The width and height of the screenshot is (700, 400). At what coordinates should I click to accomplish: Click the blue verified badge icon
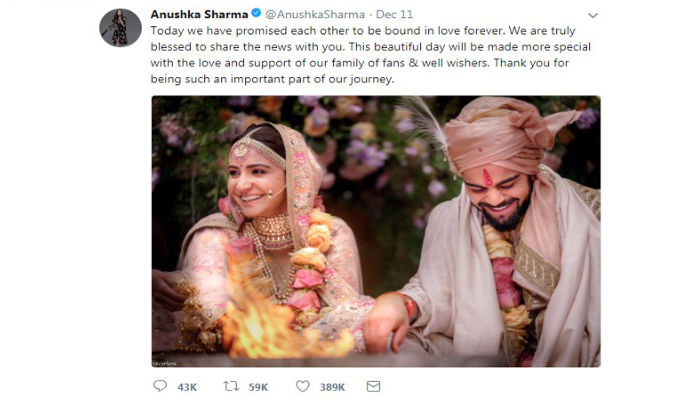pyautogui.click(x=256, y=13)
